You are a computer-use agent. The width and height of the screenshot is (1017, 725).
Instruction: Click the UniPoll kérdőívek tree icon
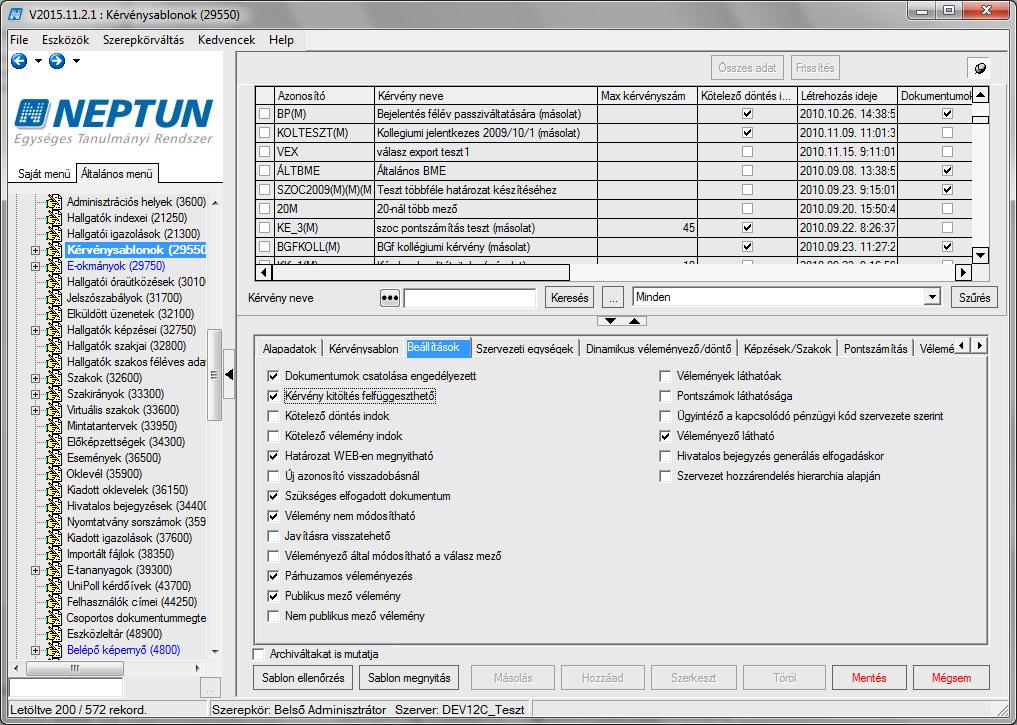(x=54, y=586)
